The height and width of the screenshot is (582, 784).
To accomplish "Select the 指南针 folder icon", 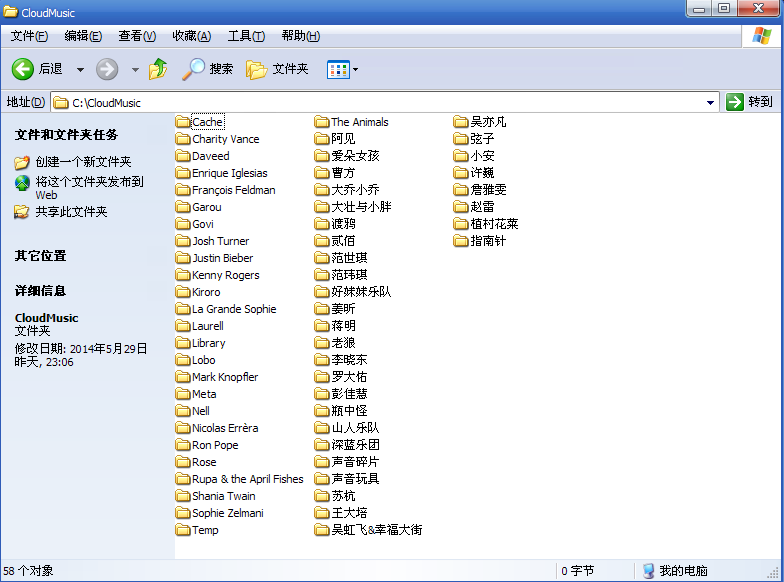I will pos(461,241).
